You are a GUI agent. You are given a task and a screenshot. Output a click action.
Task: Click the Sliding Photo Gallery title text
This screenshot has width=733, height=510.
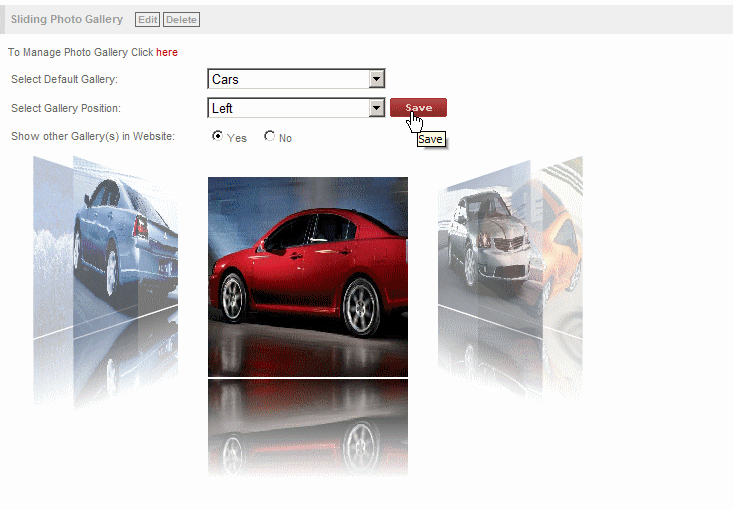pos(67,19)
